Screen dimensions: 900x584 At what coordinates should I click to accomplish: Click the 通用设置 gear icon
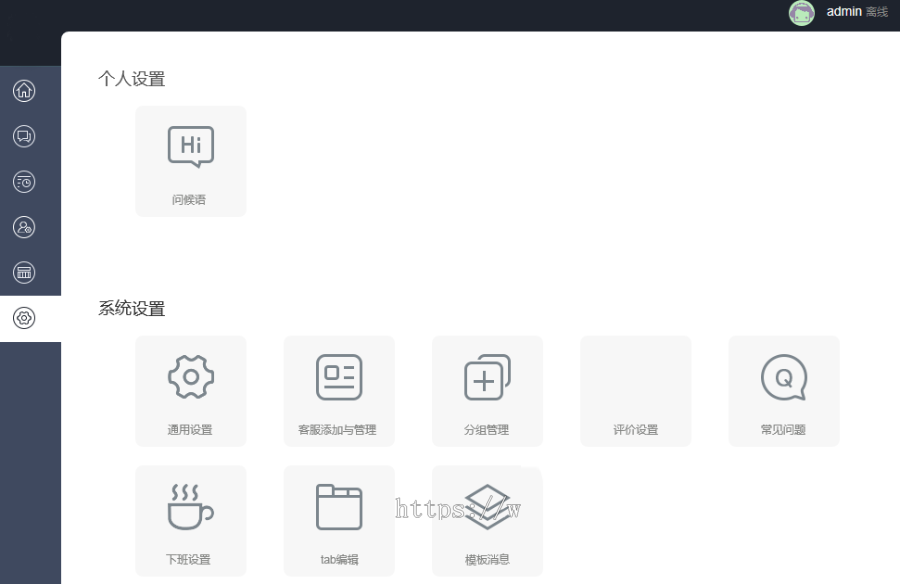tap(191, 377)
